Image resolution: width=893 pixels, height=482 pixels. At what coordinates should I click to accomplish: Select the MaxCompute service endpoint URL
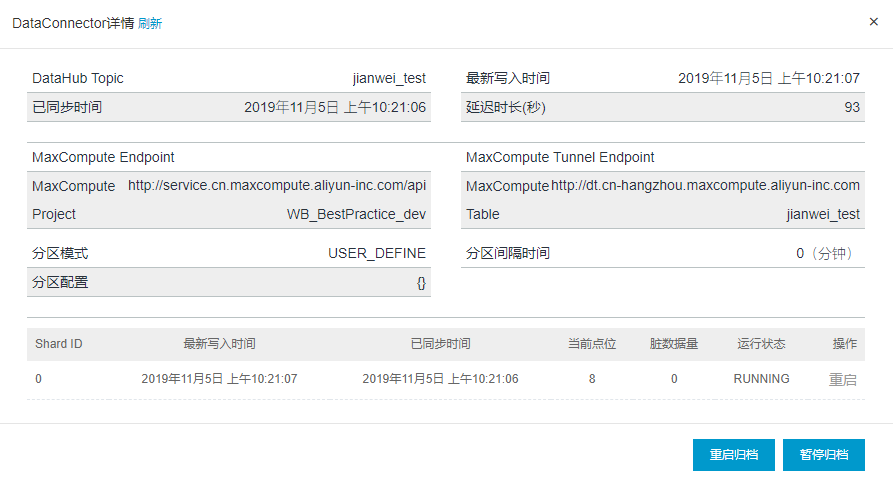click(277, 185)
